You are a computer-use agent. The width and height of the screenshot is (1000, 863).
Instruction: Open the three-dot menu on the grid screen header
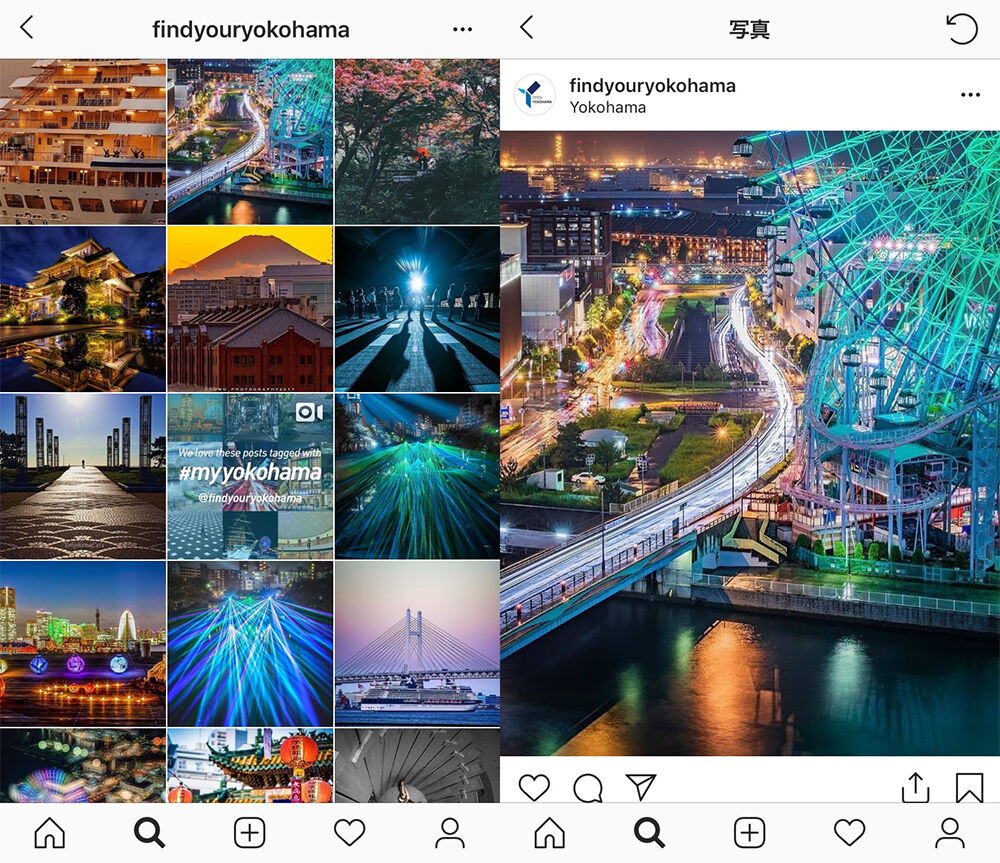click(x=462, y=29)
